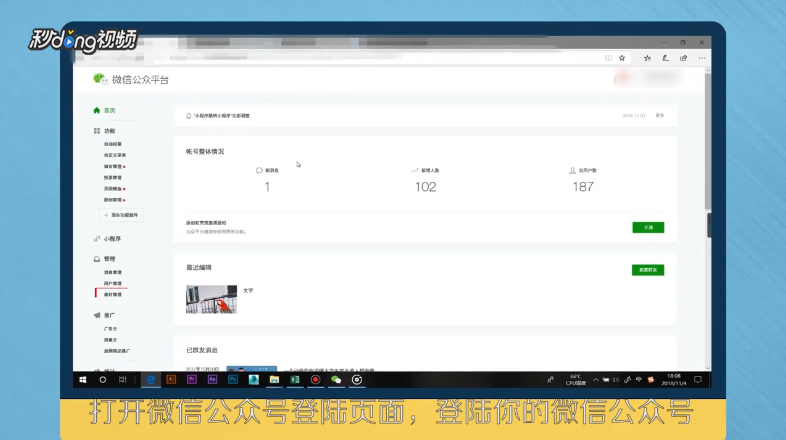Viewport: 786px width, 440px height.
Task: Open the Edge settings and more menu
Action: [702, 58]
